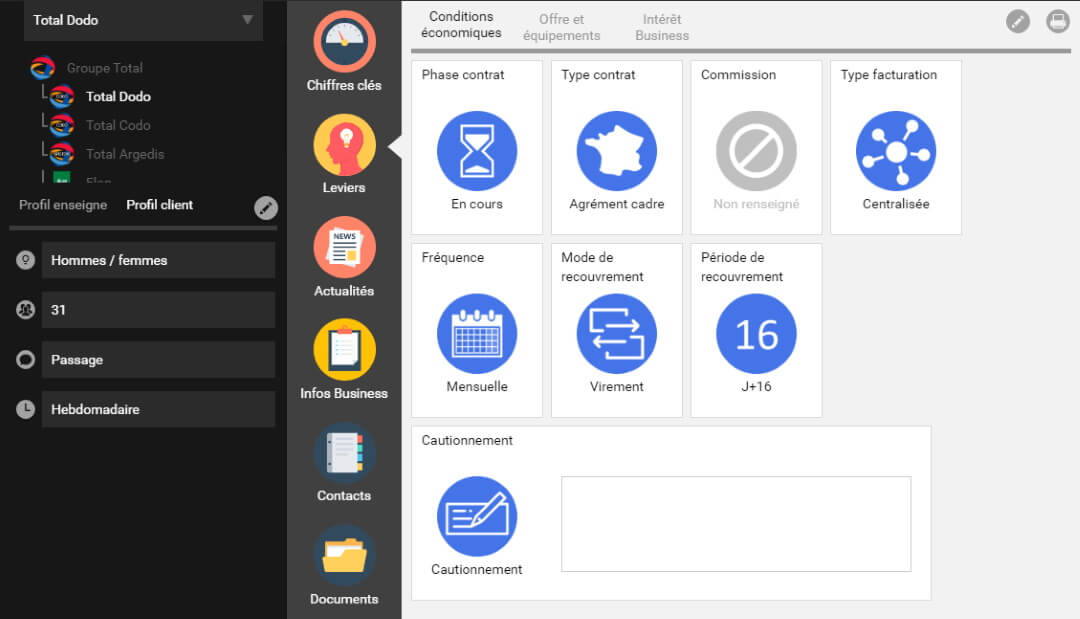Click the Mode de recouvrement card title

[602, 267]
